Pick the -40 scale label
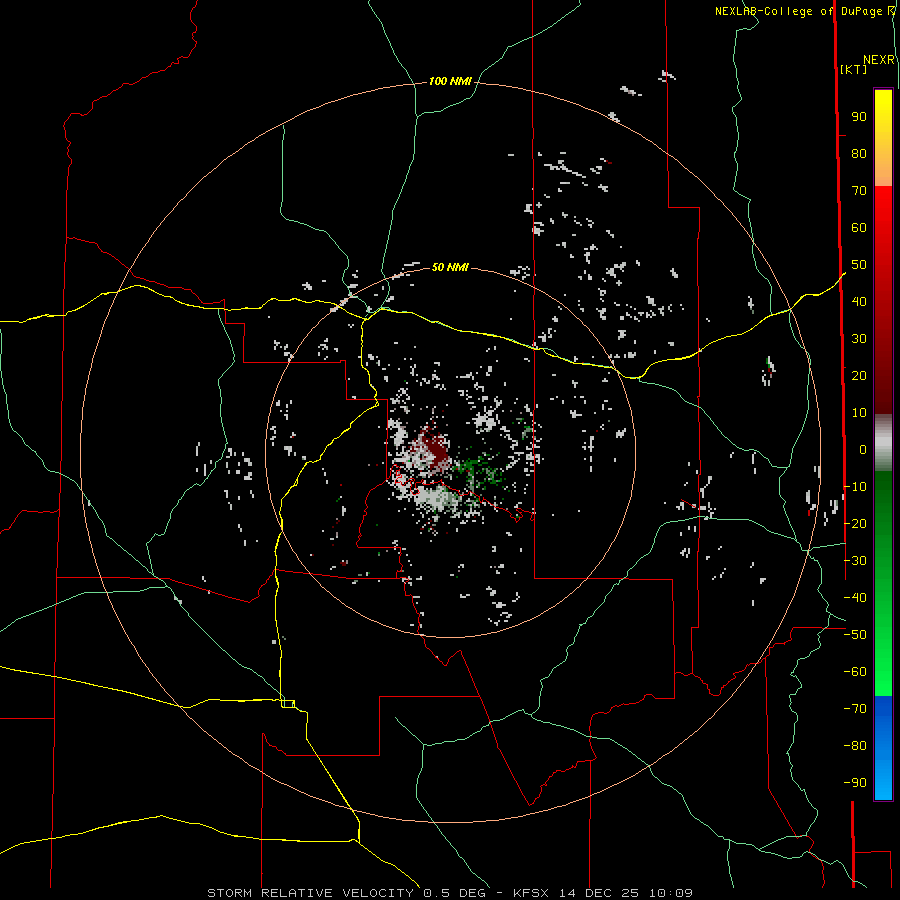 coord(855,598)
